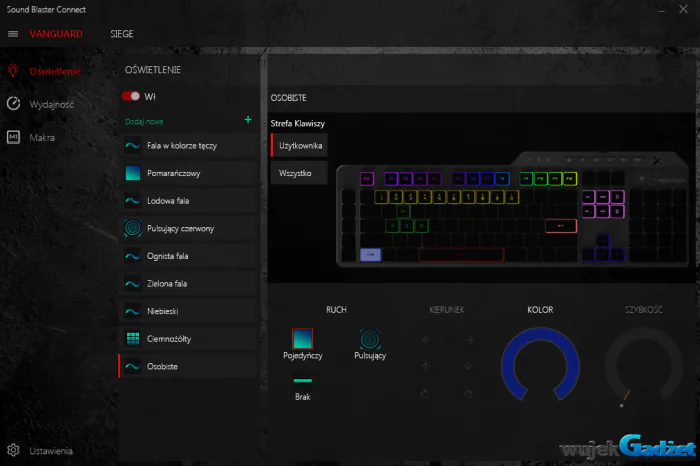Select the Pulsujący motion icon
This screenshot has height=466, width=700.
(x=370, y=339)
